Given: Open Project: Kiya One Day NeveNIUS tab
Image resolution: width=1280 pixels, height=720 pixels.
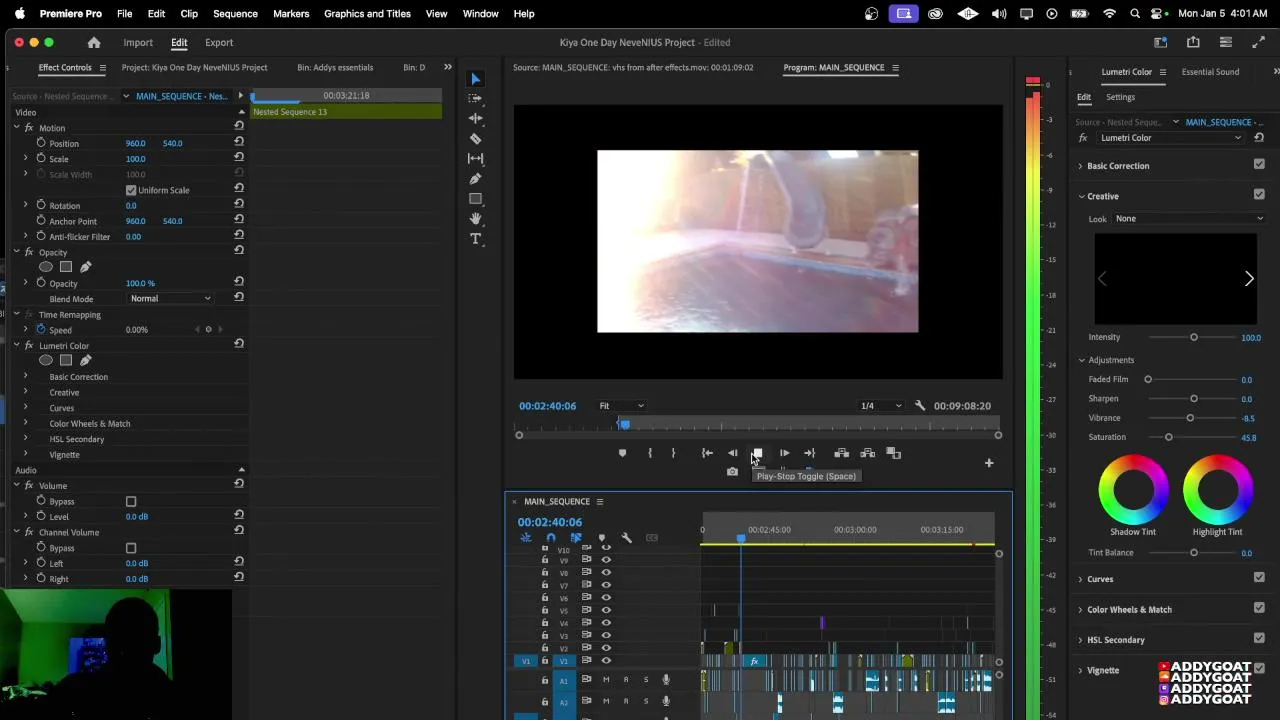Looking at the screenshot, I should click(x=194, y=68).
